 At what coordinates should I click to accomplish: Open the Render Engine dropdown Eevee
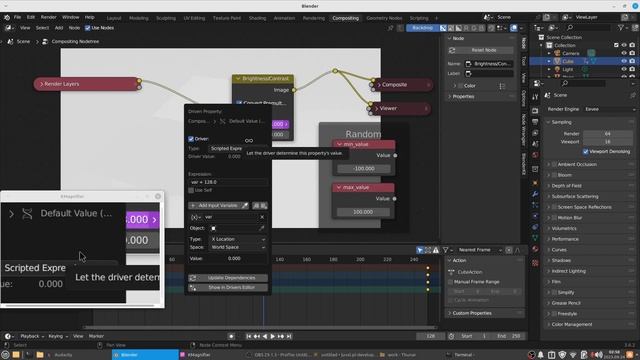pyautogui.click(x=609, y=109)
